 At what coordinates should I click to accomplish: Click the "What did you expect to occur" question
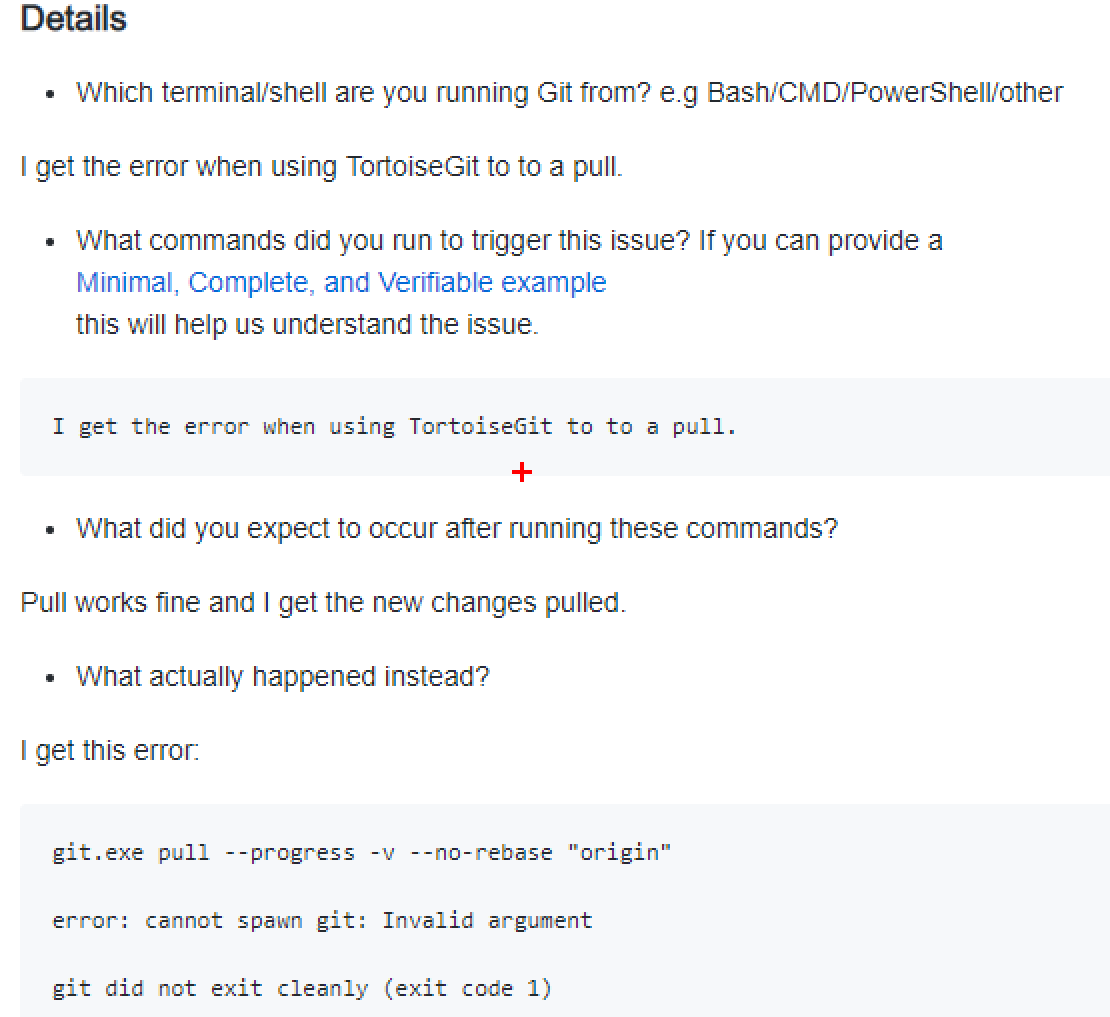456,528
